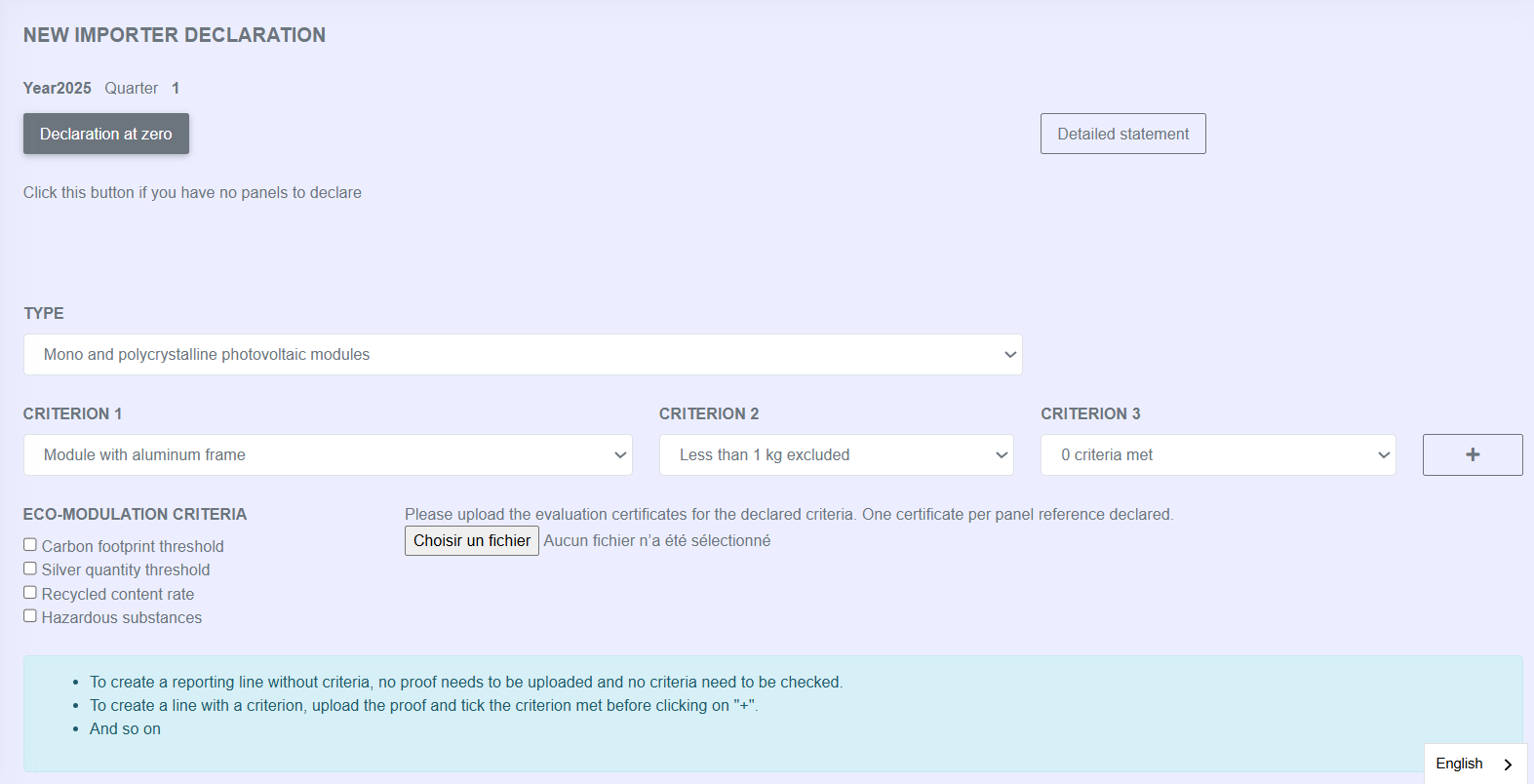Toggle the Hazardous substances checkbox
Viewport: 1534px width, 784px height.
coord(30,616)
